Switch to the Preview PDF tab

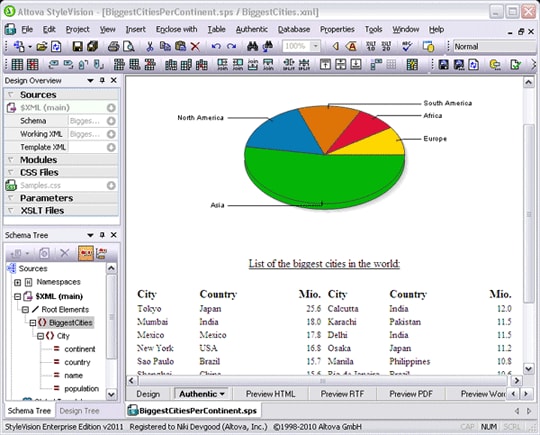click(x=411, y=394)
